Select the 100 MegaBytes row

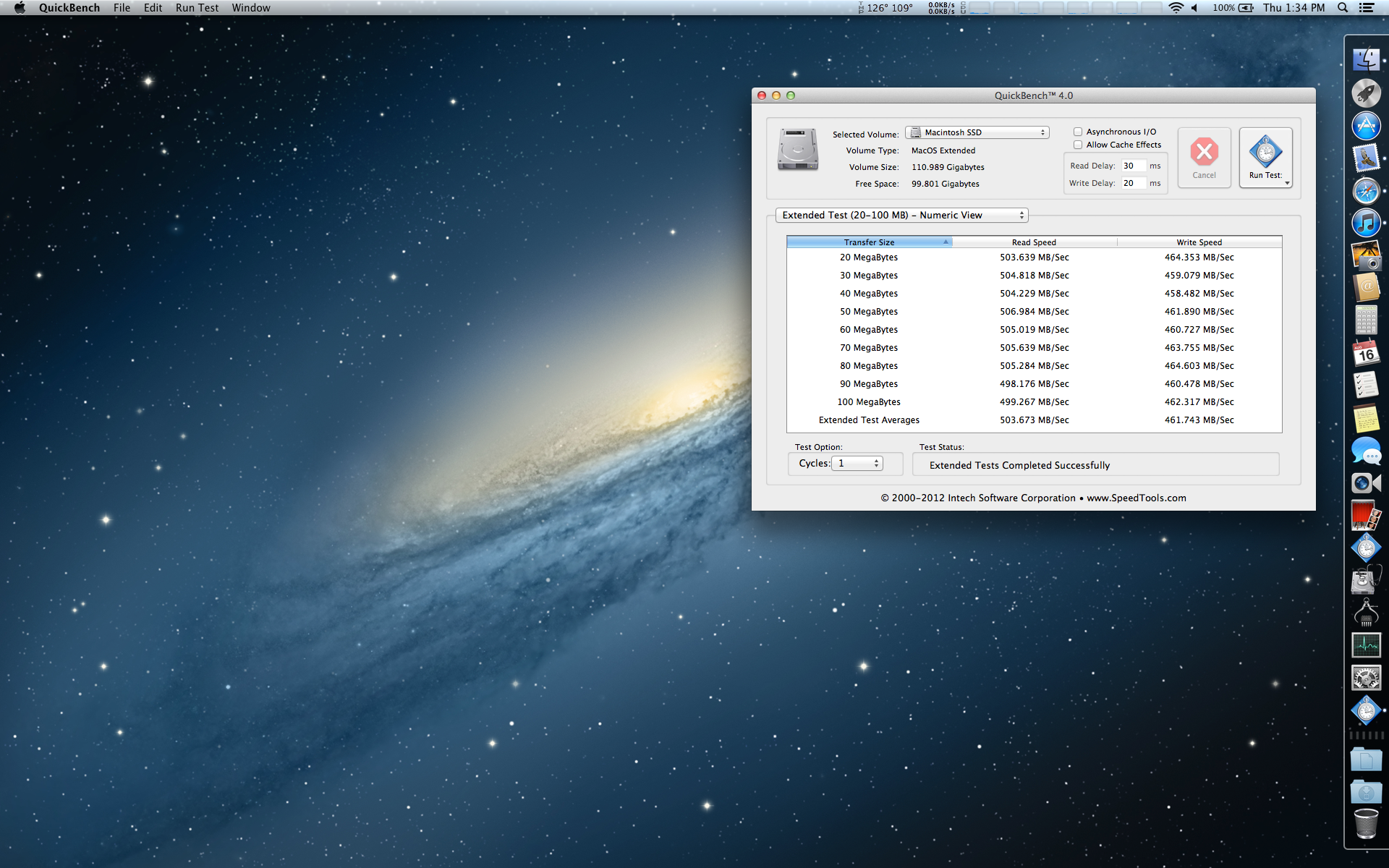pos(1034,402)
